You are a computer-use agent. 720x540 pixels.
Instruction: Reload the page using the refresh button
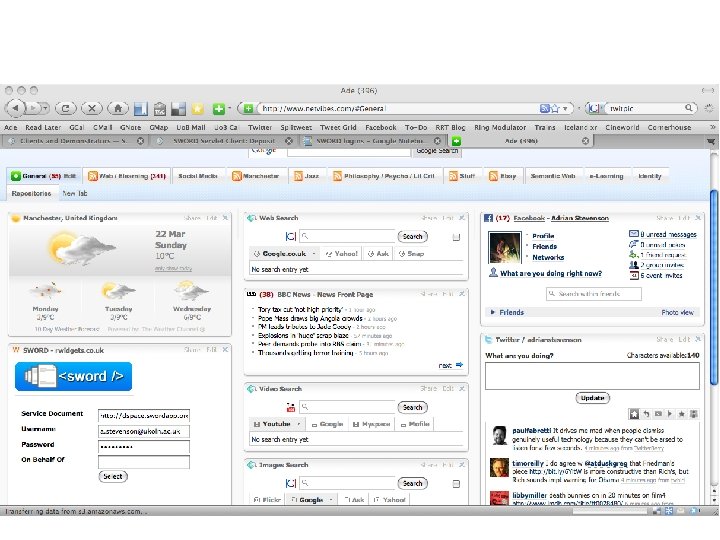tap(65, 108)
